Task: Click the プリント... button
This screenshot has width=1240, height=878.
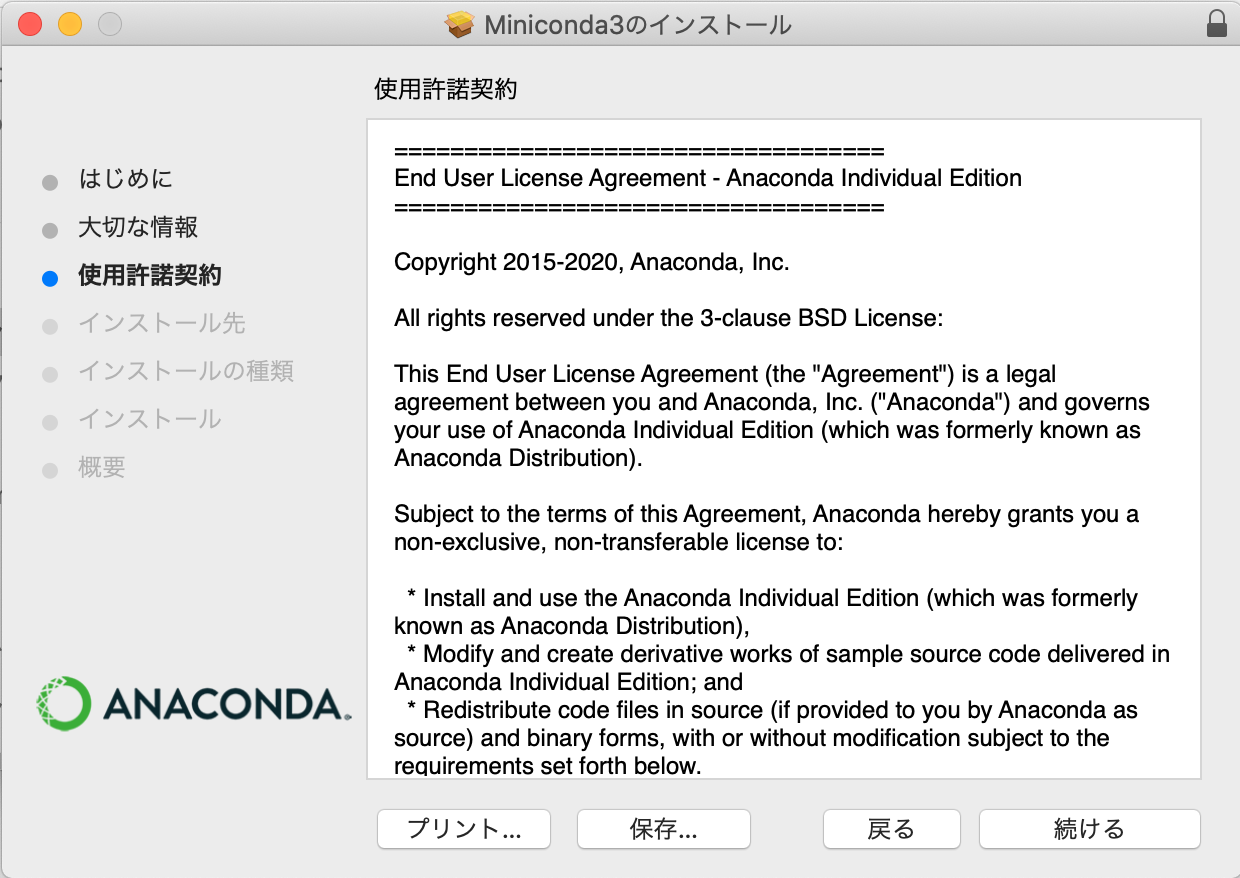Action: click(x=464, y=829)
